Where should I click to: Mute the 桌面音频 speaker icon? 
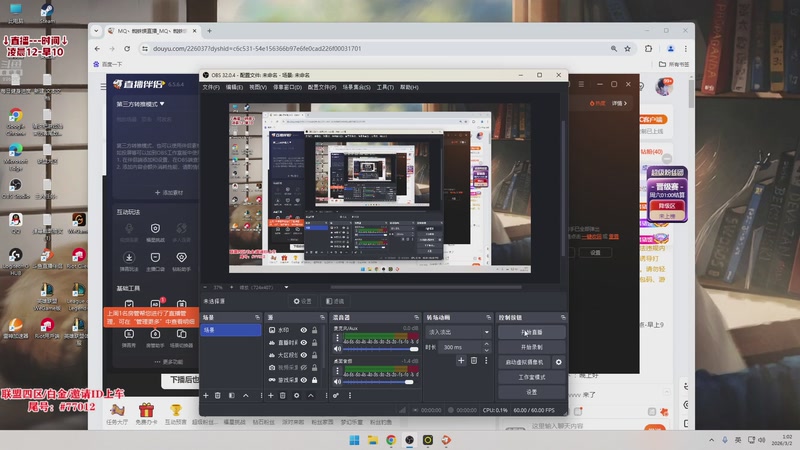(337, 382)
